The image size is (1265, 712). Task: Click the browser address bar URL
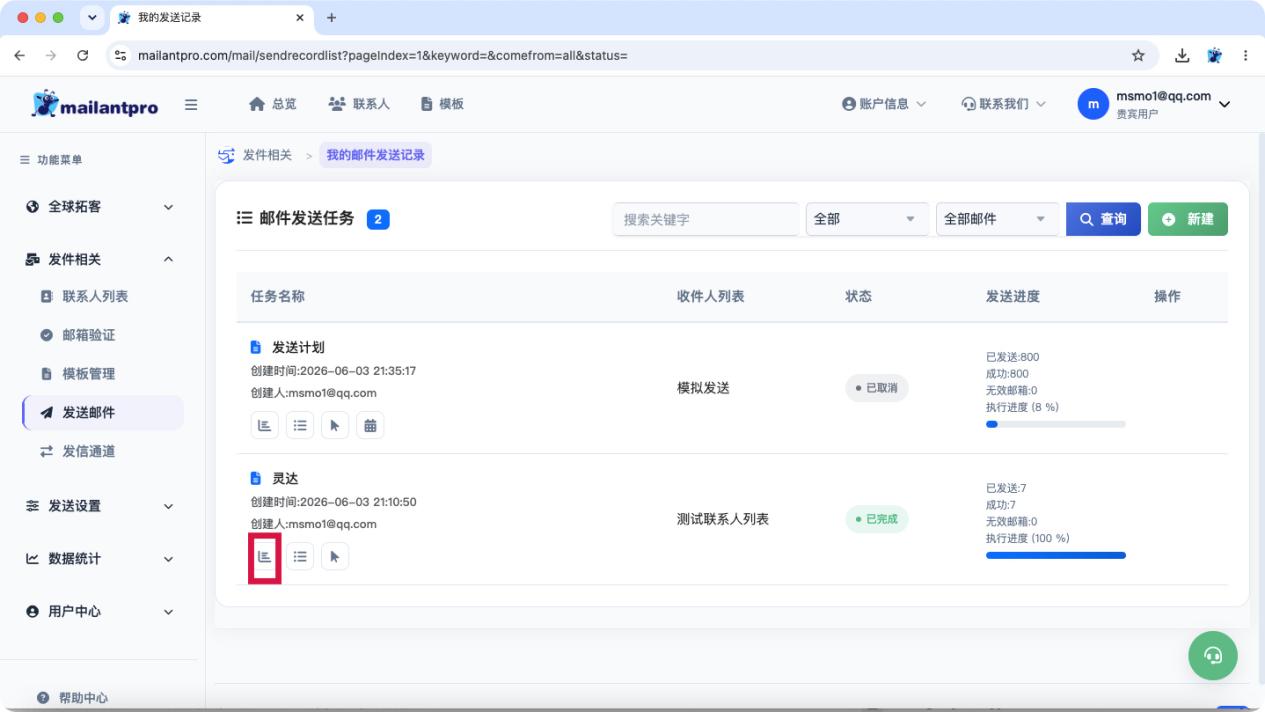[x=383, y=55]
